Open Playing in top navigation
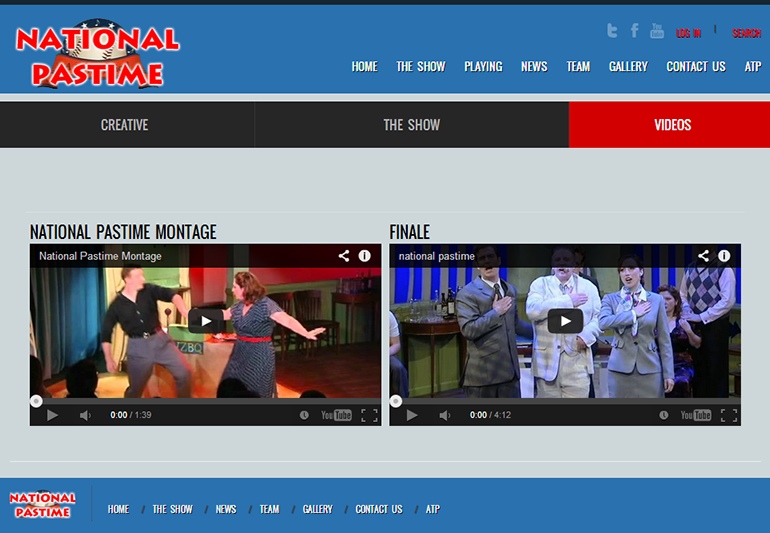The image size is (770, 533). coord(483,67)
